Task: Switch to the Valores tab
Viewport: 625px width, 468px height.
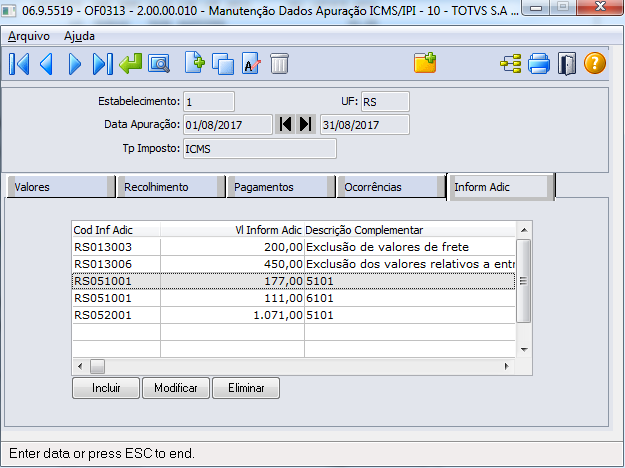Action: pos(61,187)
